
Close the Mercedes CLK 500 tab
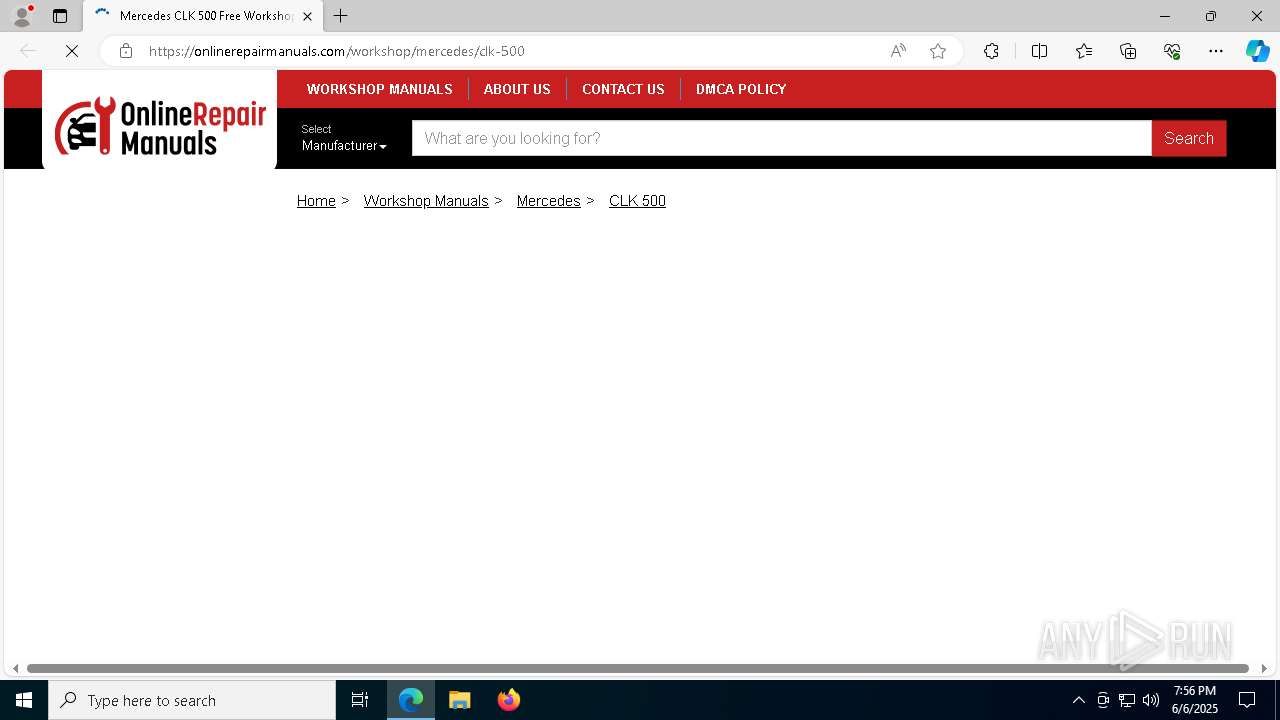pos(307,16)
